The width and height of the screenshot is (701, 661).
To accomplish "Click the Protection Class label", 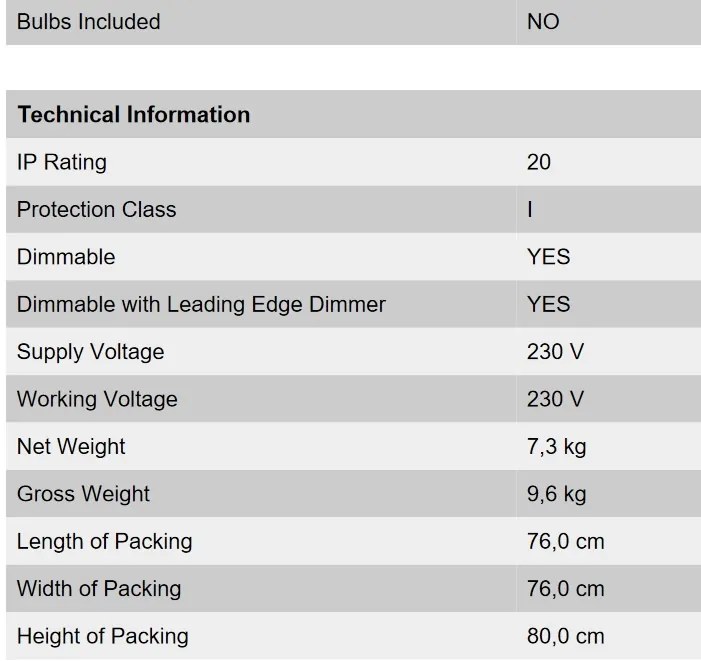I will click(x=97, y=210).
